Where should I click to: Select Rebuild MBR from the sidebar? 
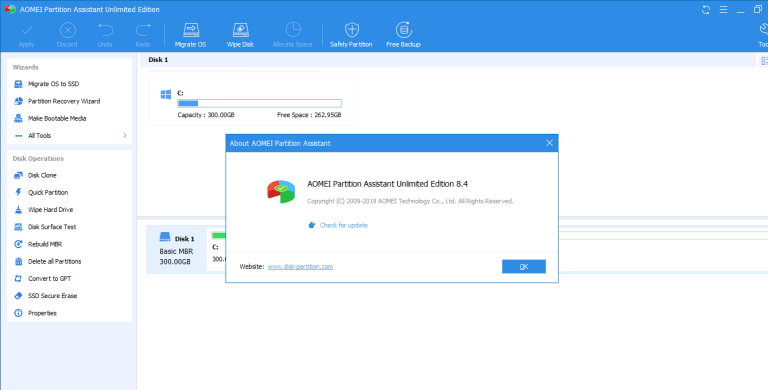(x=45, y=244)
